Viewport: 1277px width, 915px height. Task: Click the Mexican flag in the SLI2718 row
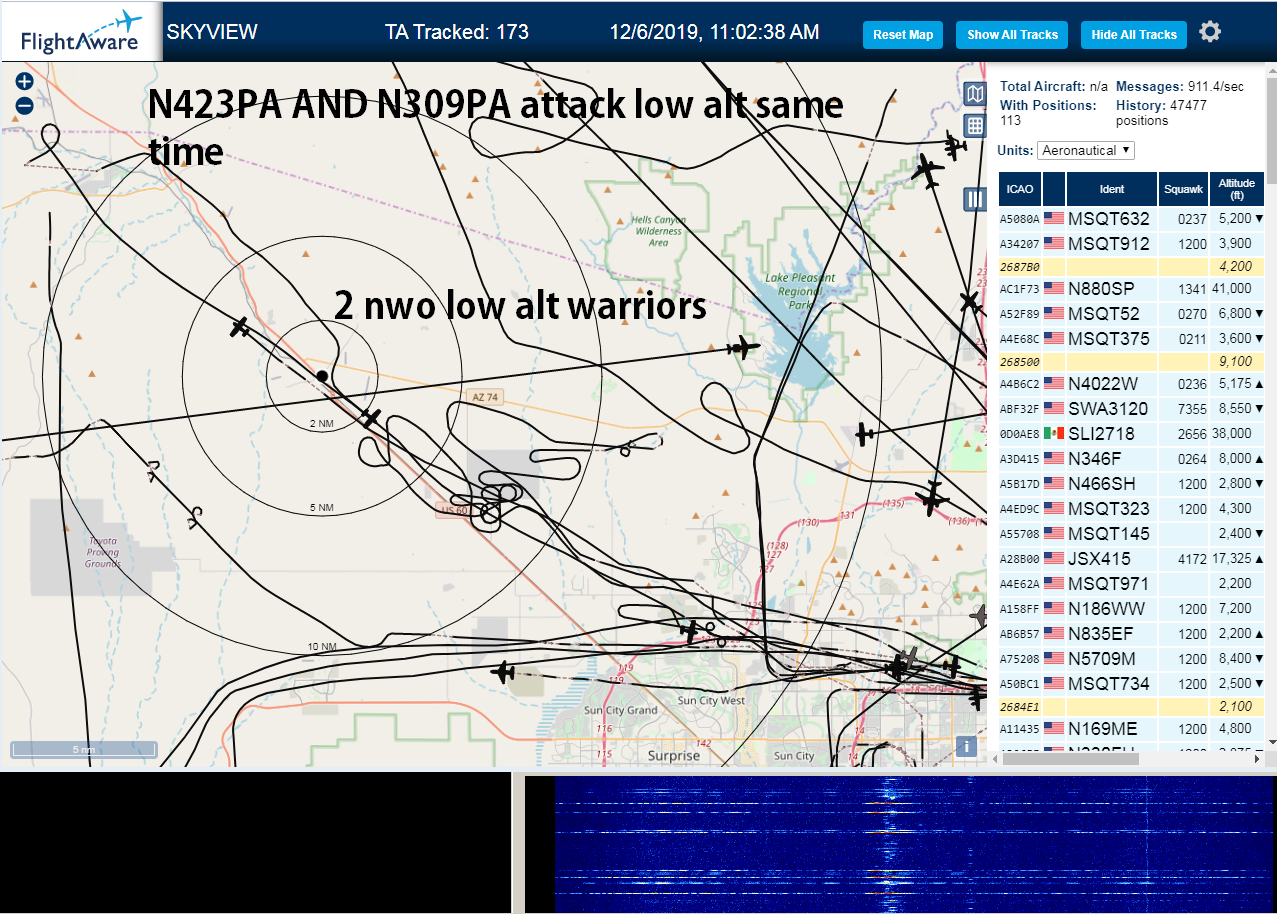pos(1054,433)
